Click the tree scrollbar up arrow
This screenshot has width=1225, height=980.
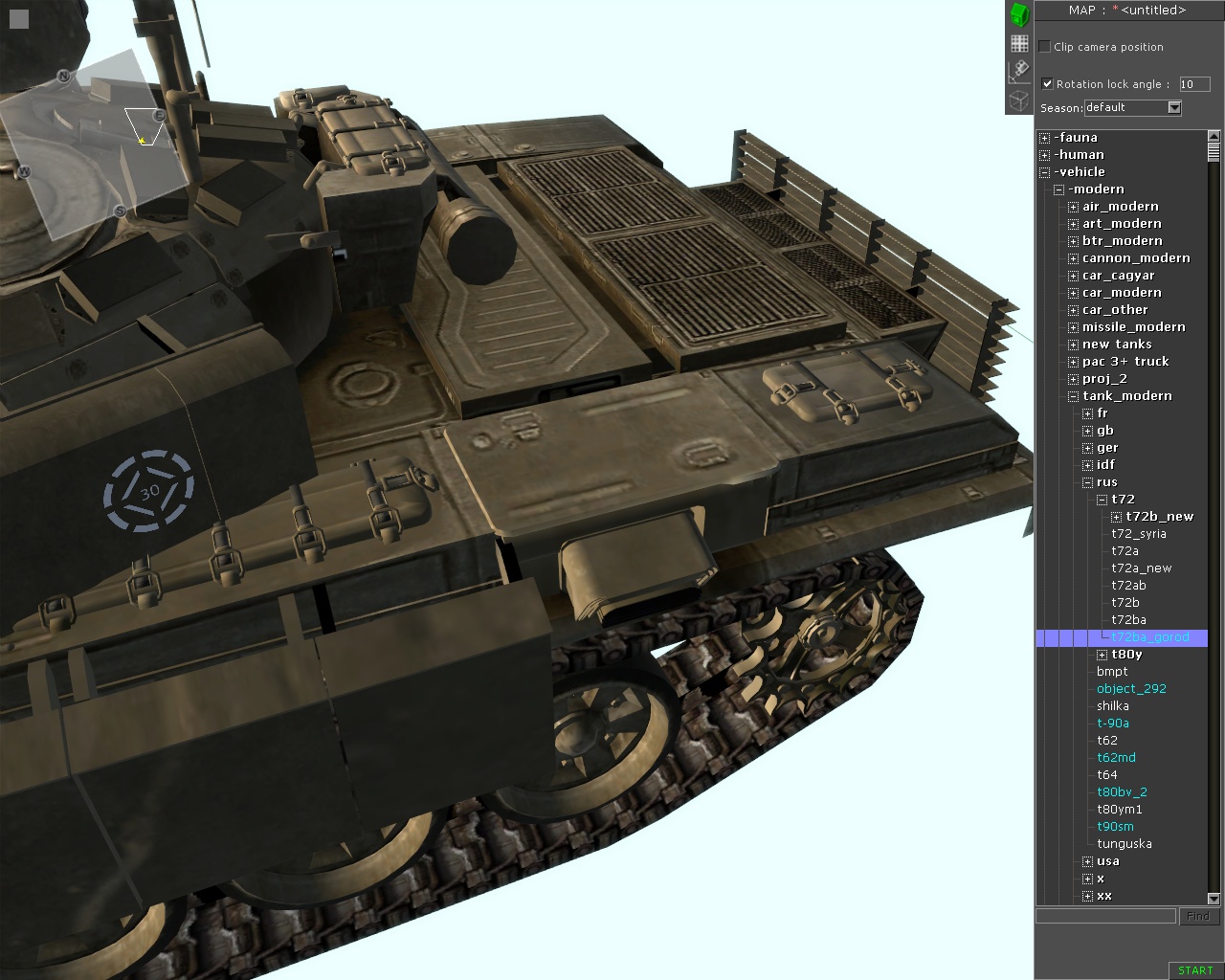(1214, 136)
